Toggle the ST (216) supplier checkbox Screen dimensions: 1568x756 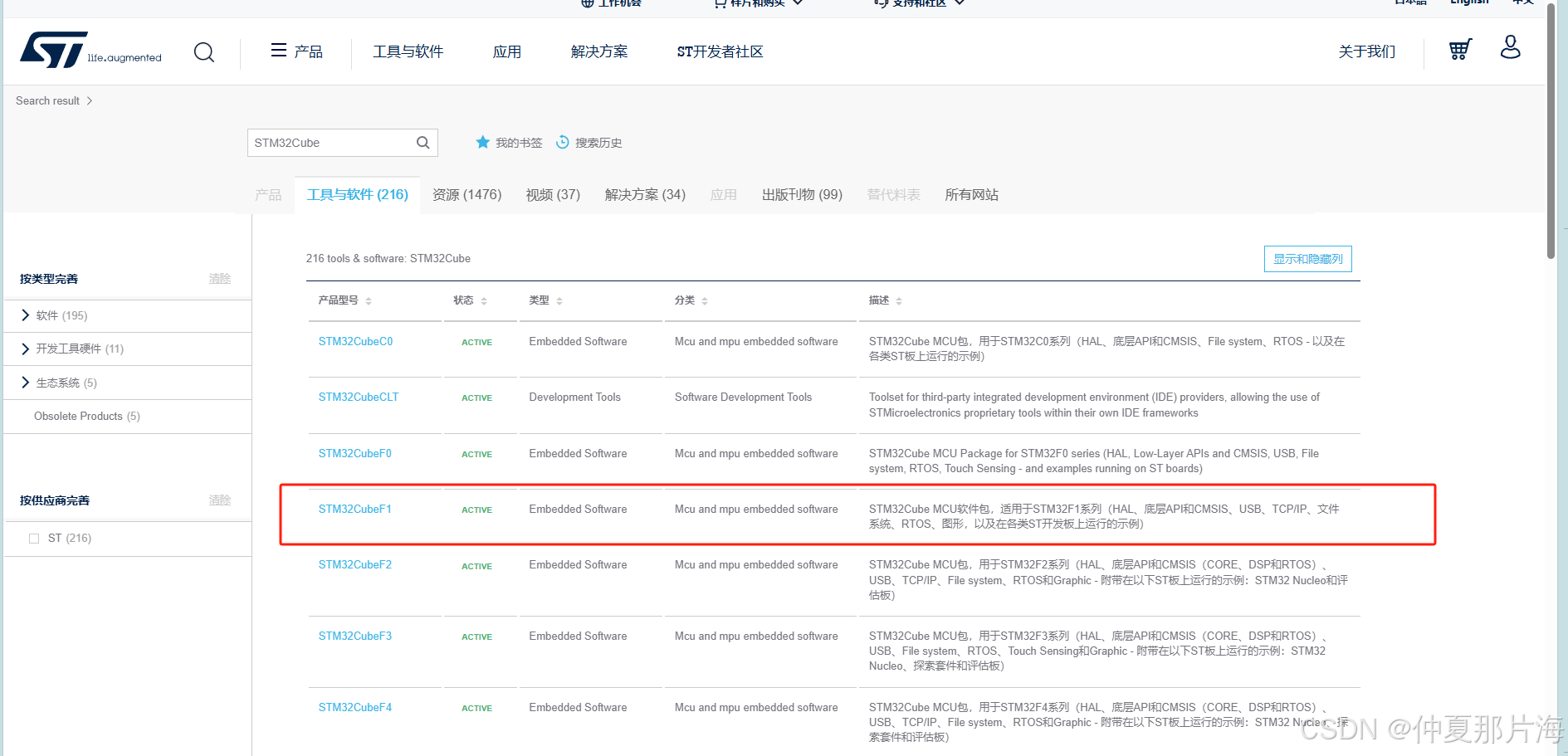(x=34, y=539)
